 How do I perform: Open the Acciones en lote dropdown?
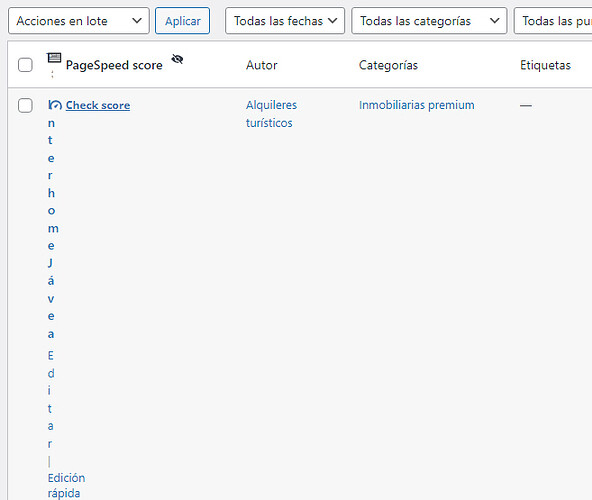79,21
